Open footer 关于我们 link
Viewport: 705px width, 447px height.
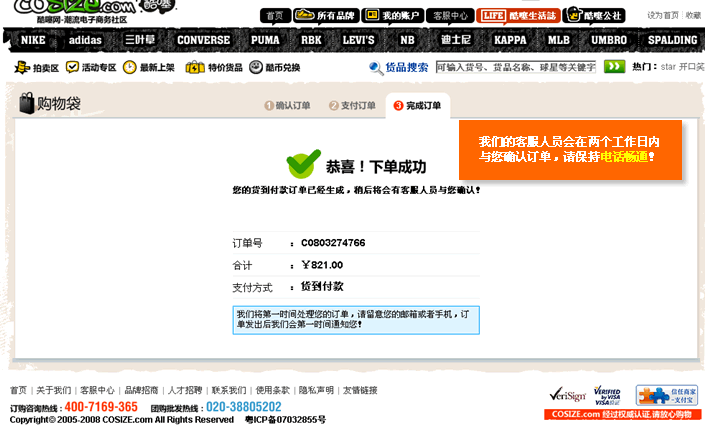click(54, 390)
